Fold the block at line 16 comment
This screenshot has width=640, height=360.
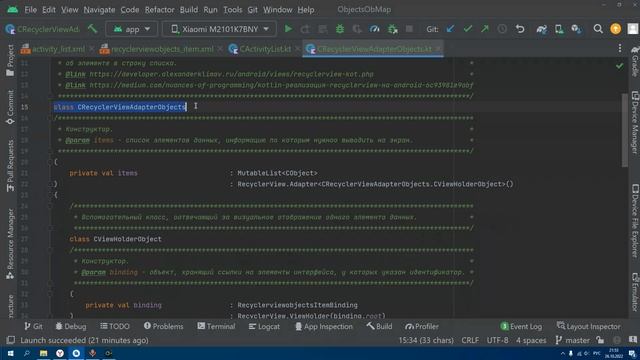[x=50, y=118]
